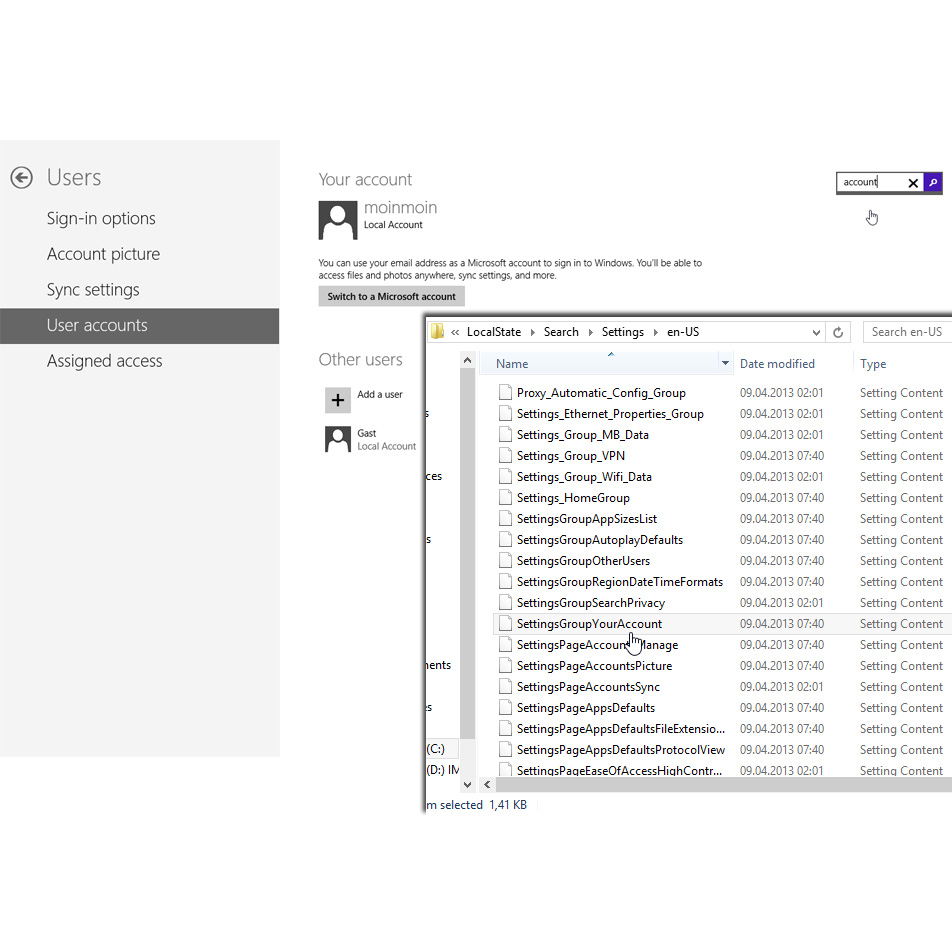Viewport: 952px width, 952px height.
Task: Expand the Search breadcrumb arrow
Action: click(590, 332)
